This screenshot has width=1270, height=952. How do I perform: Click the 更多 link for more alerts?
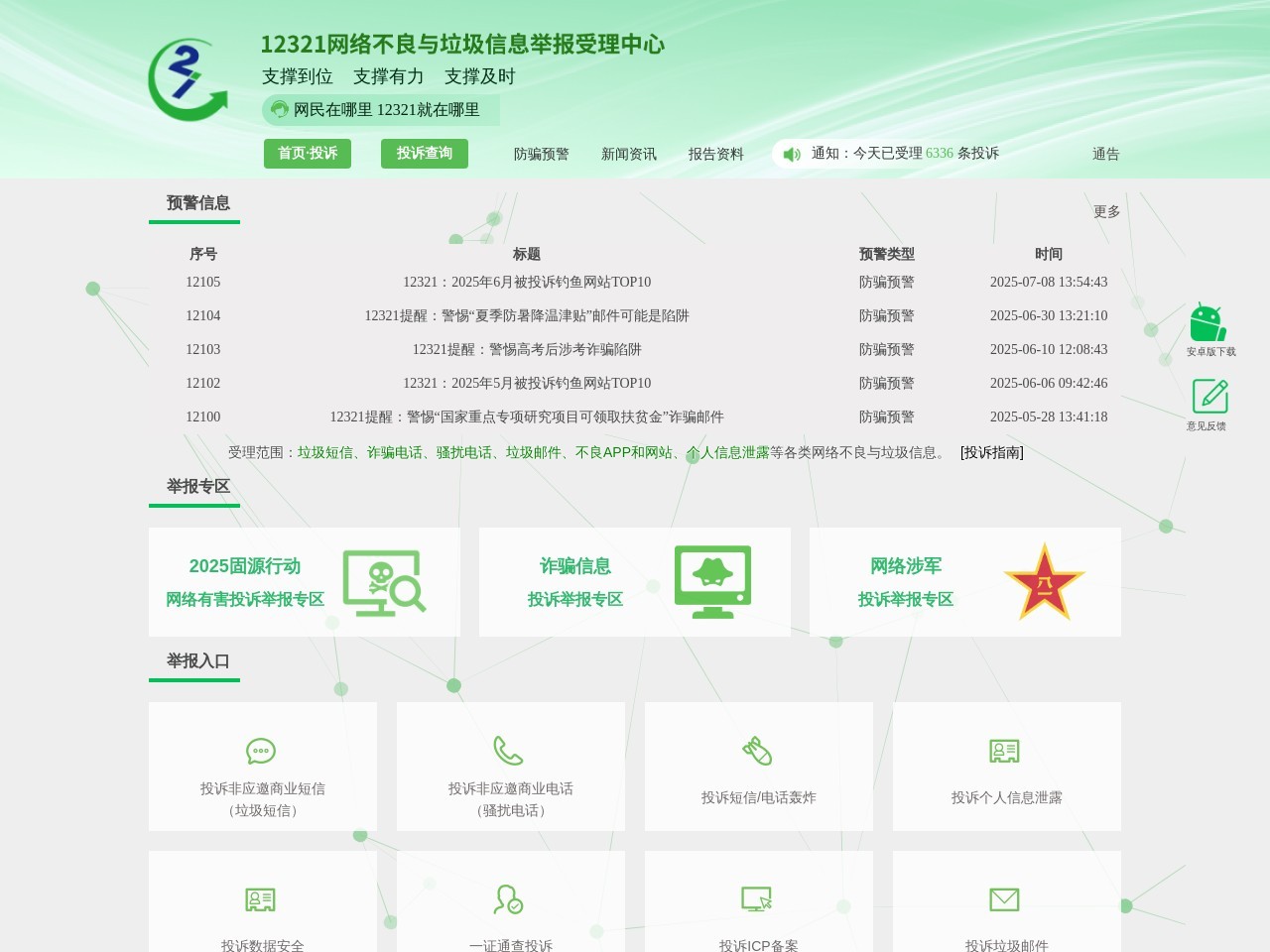pos(1105,210)
